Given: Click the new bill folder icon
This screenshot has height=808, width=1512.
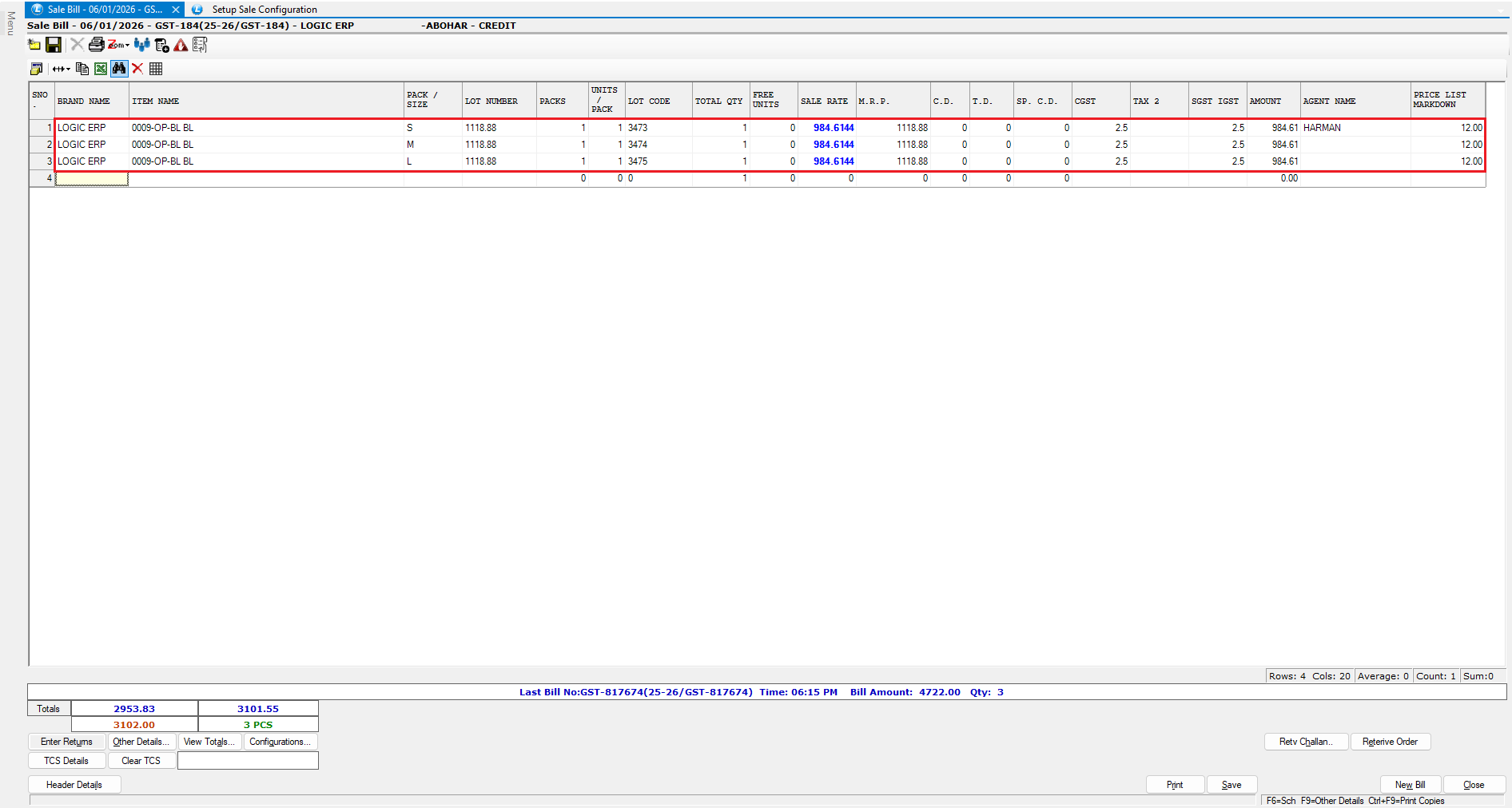Looking at the screenshot, I should pyautogui.click(x=34, y=45).
